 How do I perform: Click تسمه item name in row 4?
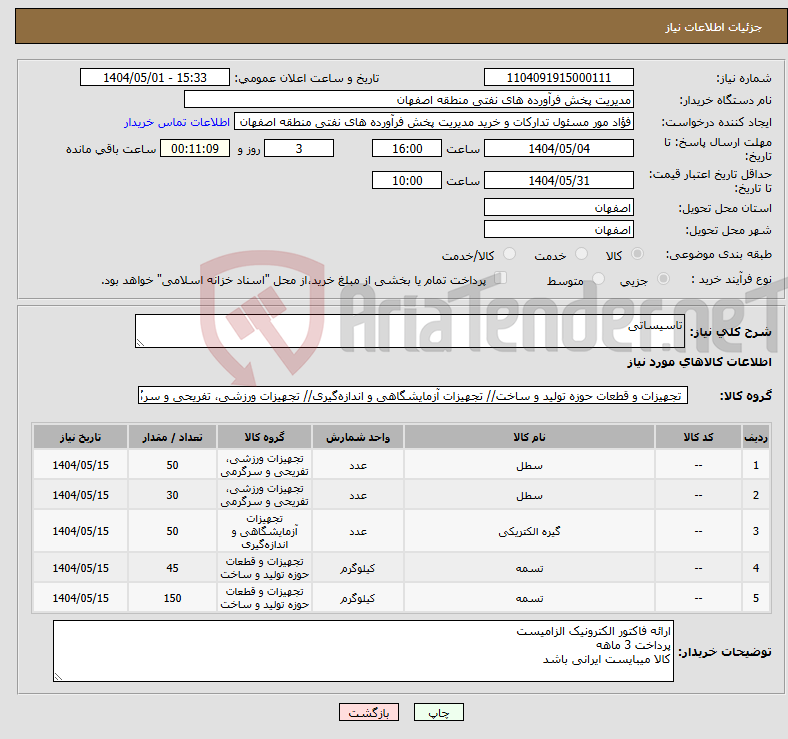point(529,568)
